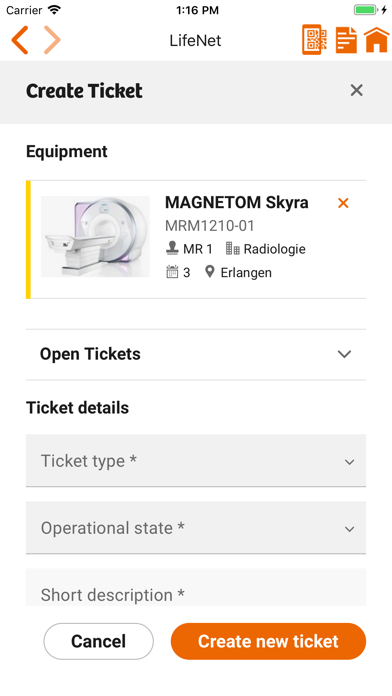The height and width of the screenshot is (696, 392).
Task: Select the MAGNETOM Skyra equipment title
Action: (x=237, y=202)
